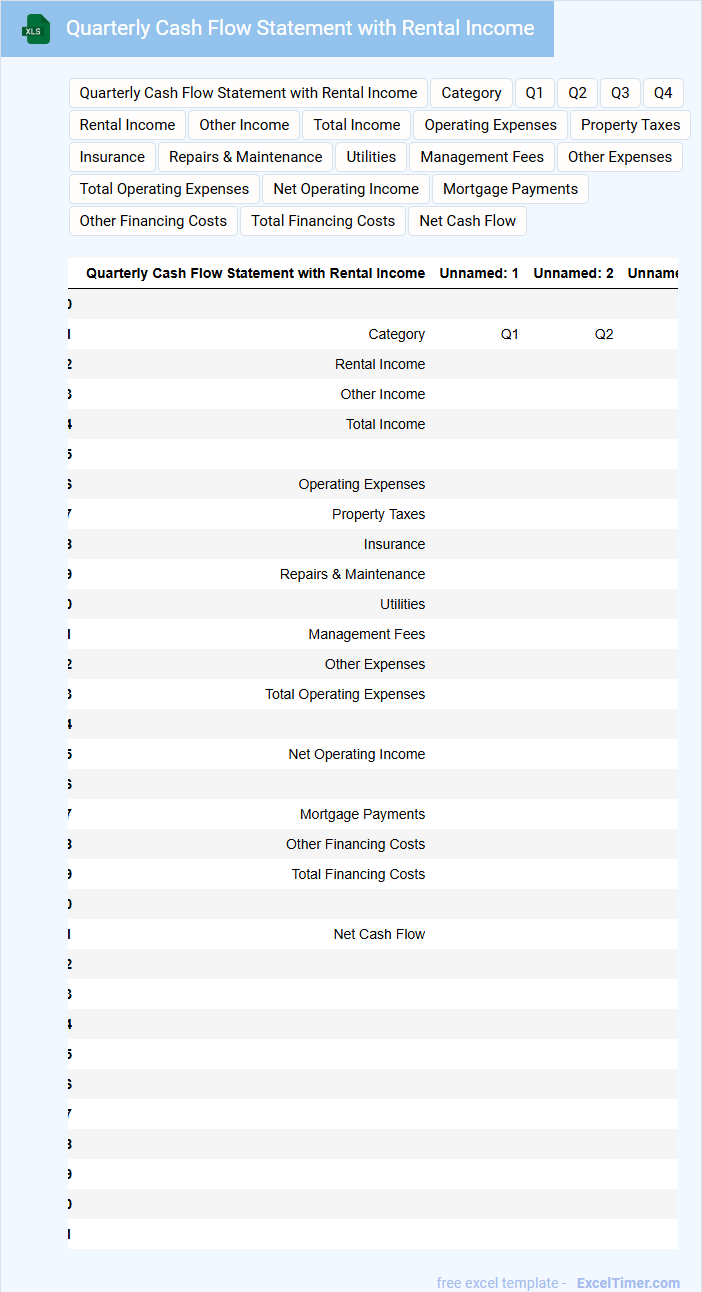Select the Total Operating Expenses table cell

point(345,694)
